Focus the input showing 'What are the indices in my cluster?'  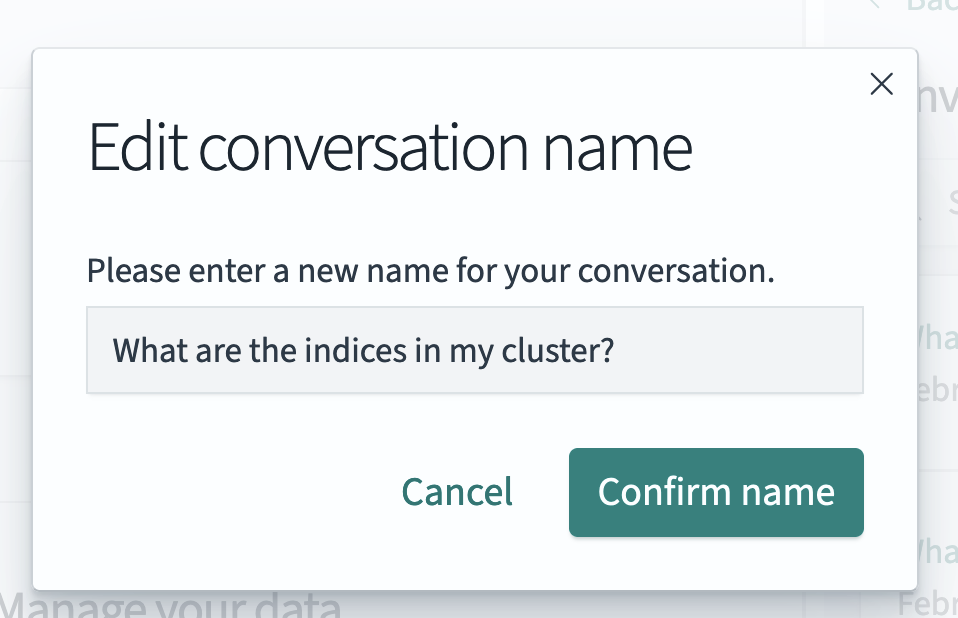point(474,351)
